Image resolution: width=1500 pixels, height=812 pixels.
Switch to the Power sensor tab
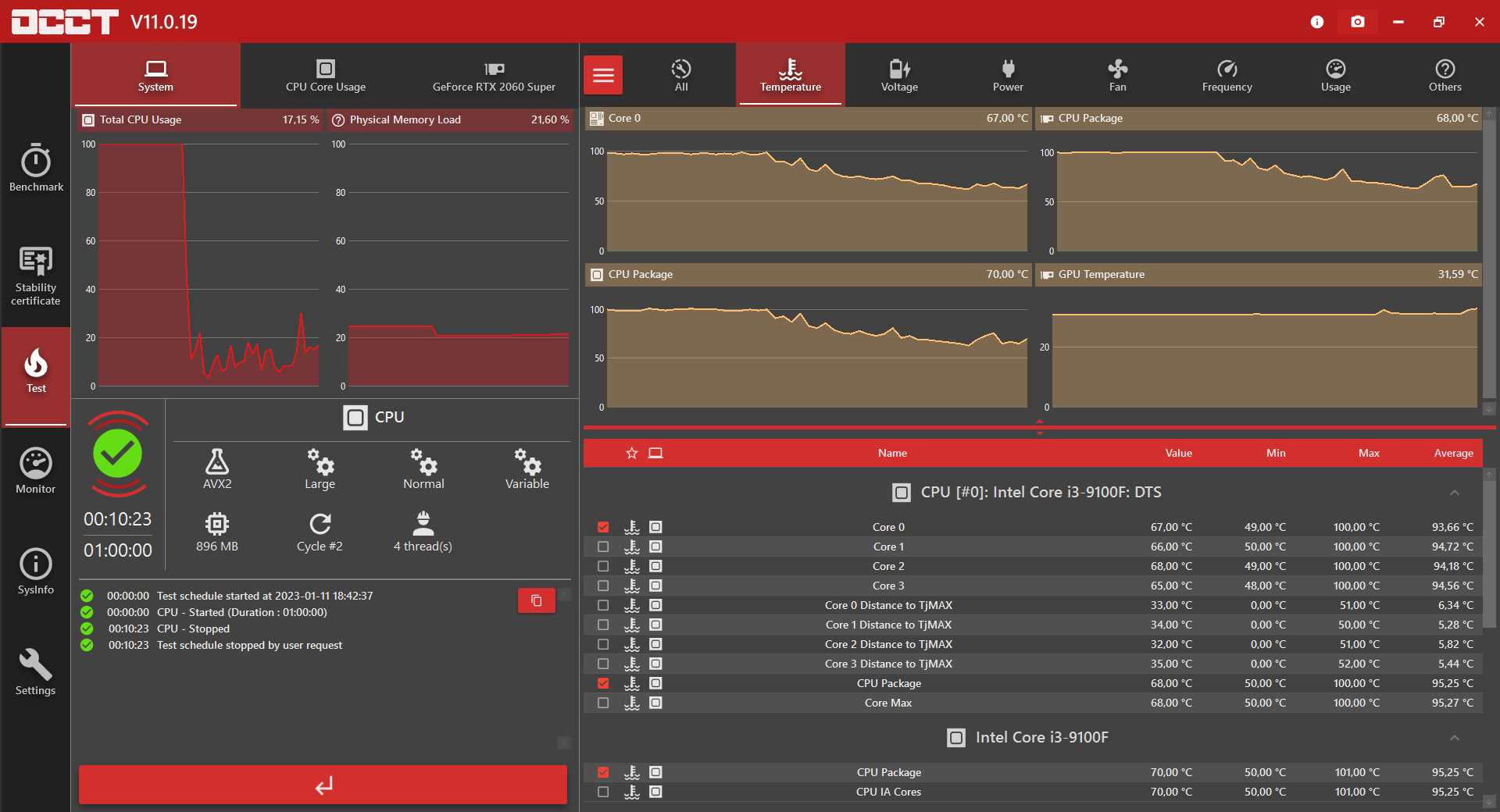[1008, 75]
